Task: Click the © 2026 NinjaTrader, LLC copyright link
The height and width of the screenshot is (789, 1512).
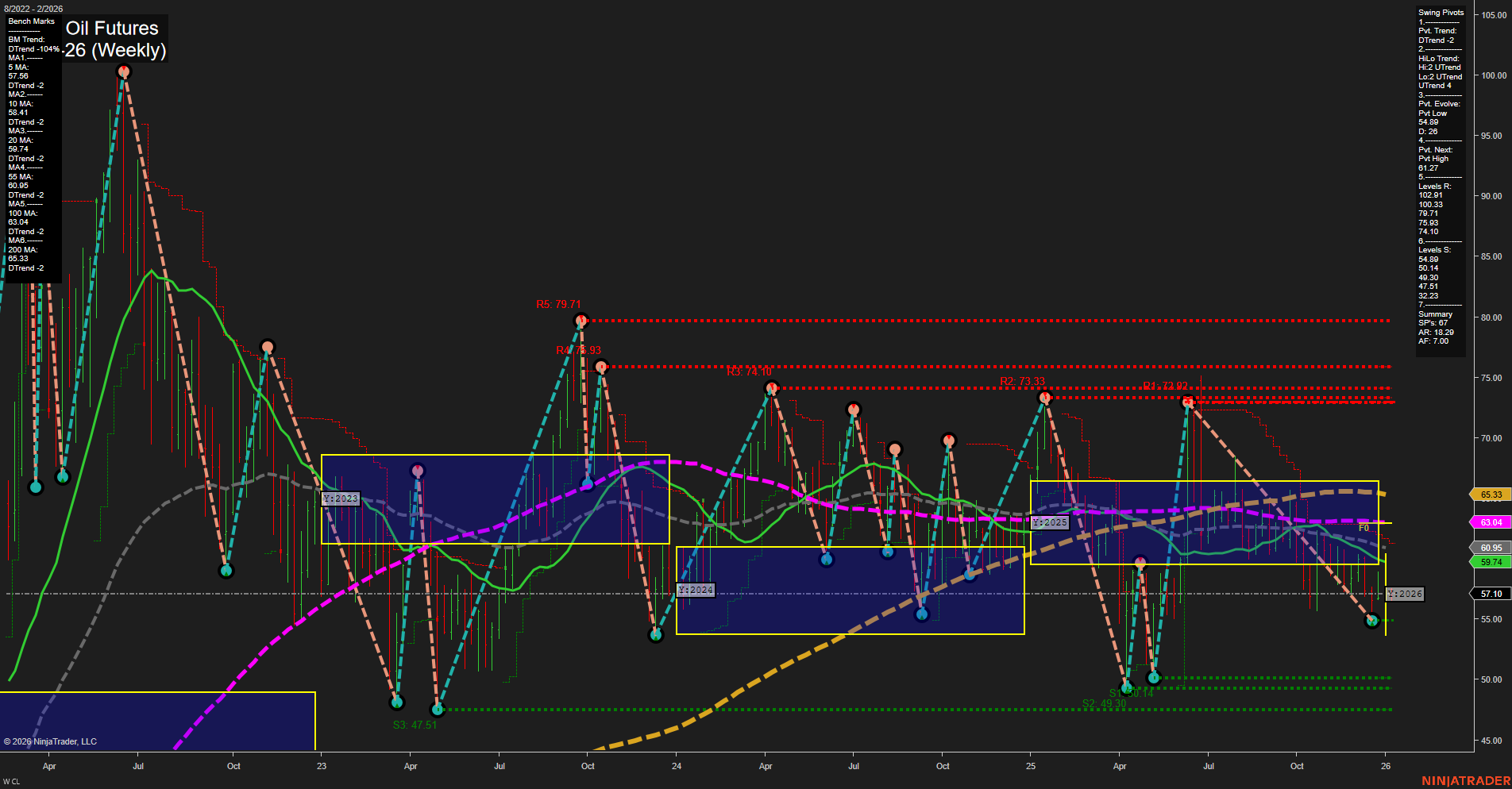Action: point(52,741)
